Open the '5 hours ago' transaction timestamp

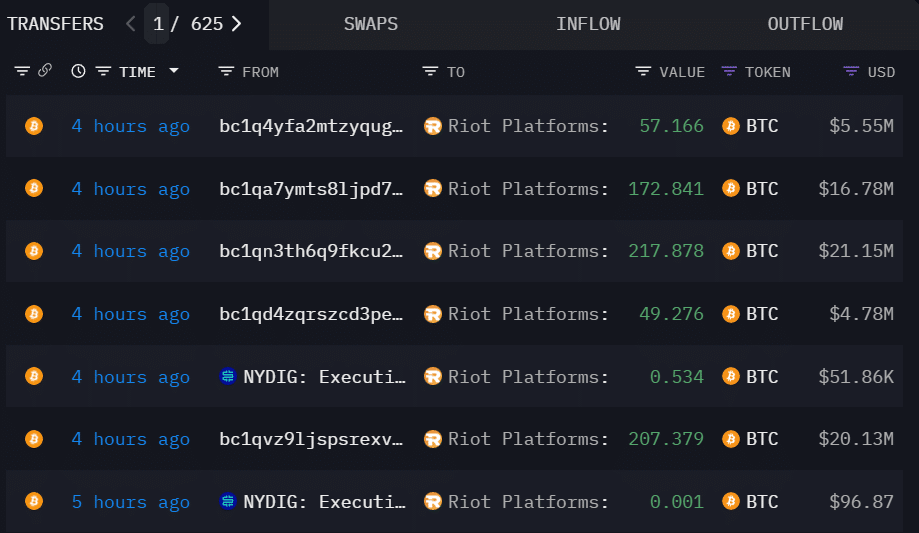point(130,502)
